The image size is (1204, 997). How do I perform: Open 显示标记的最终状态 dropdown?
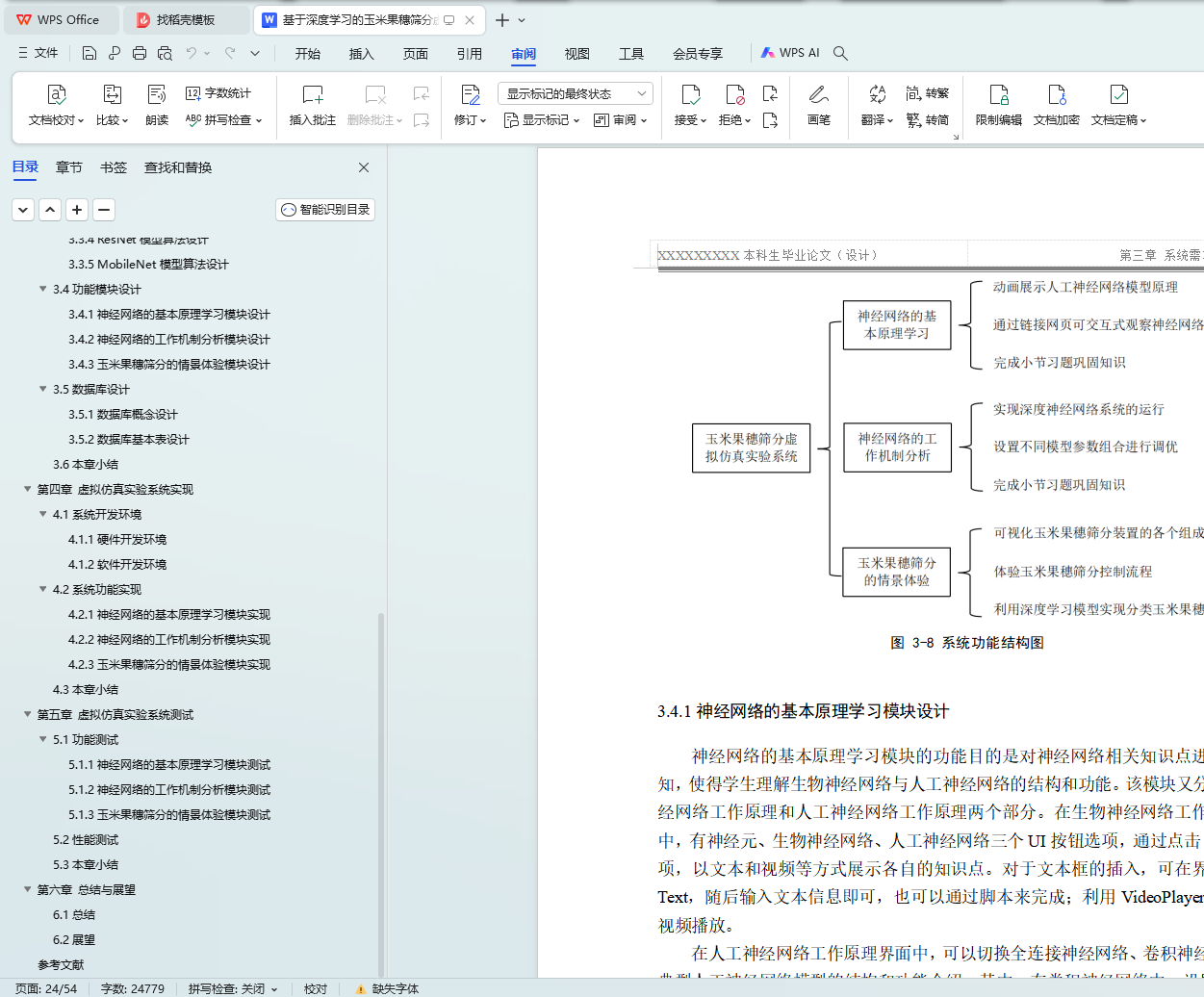point(576,93)
